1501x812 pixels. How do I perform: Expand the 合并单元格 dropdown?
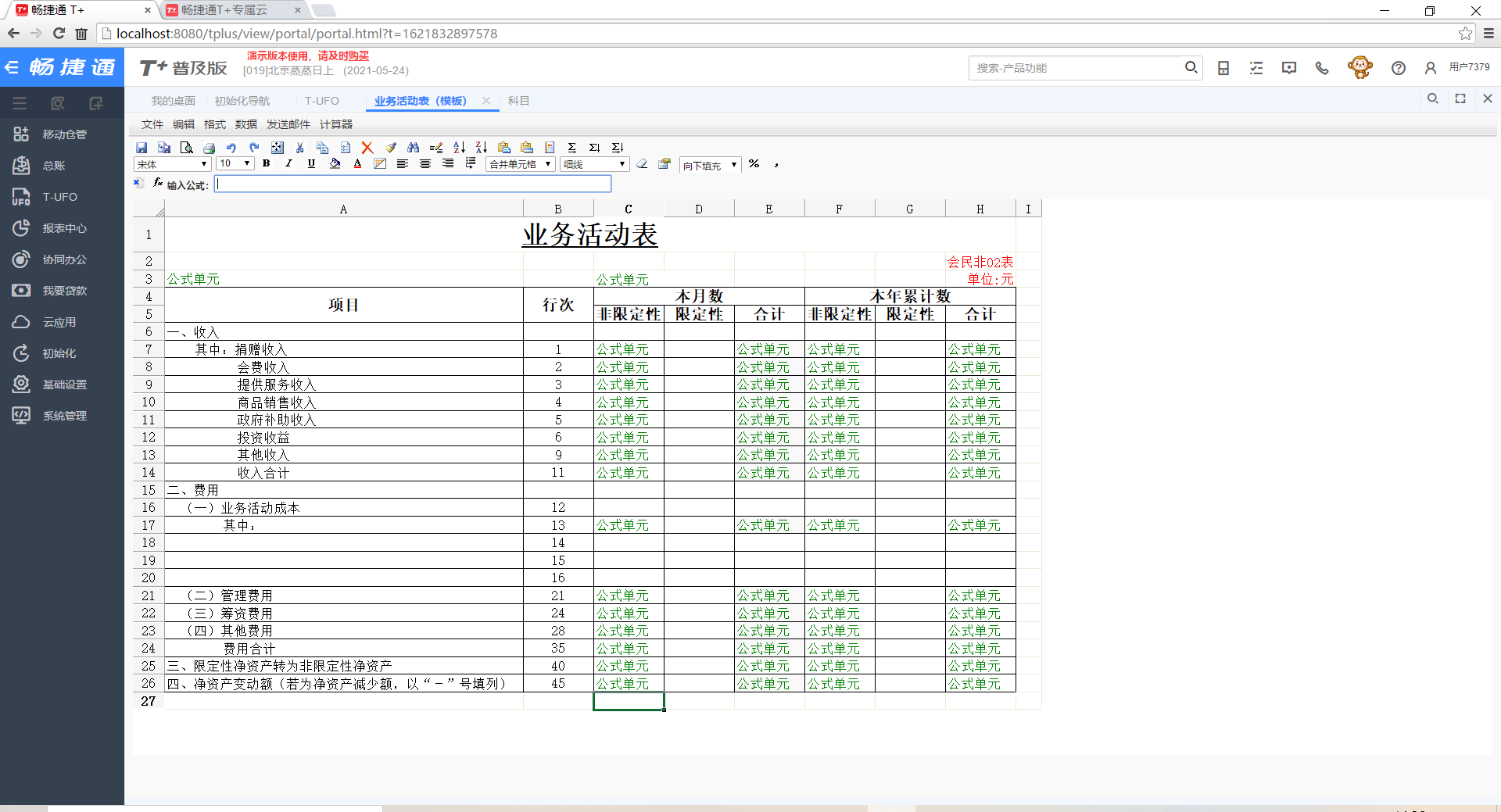520,164
